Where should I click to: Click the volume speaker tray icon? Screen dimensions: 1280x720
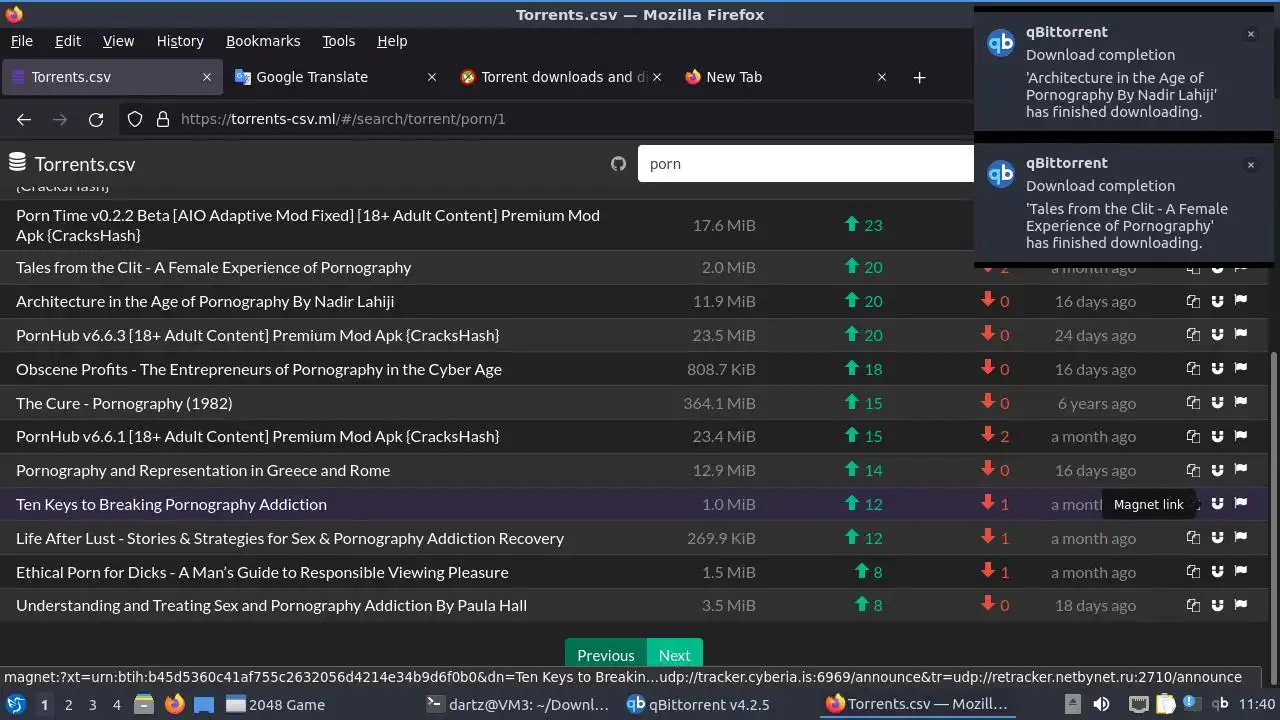point(1101,704)
